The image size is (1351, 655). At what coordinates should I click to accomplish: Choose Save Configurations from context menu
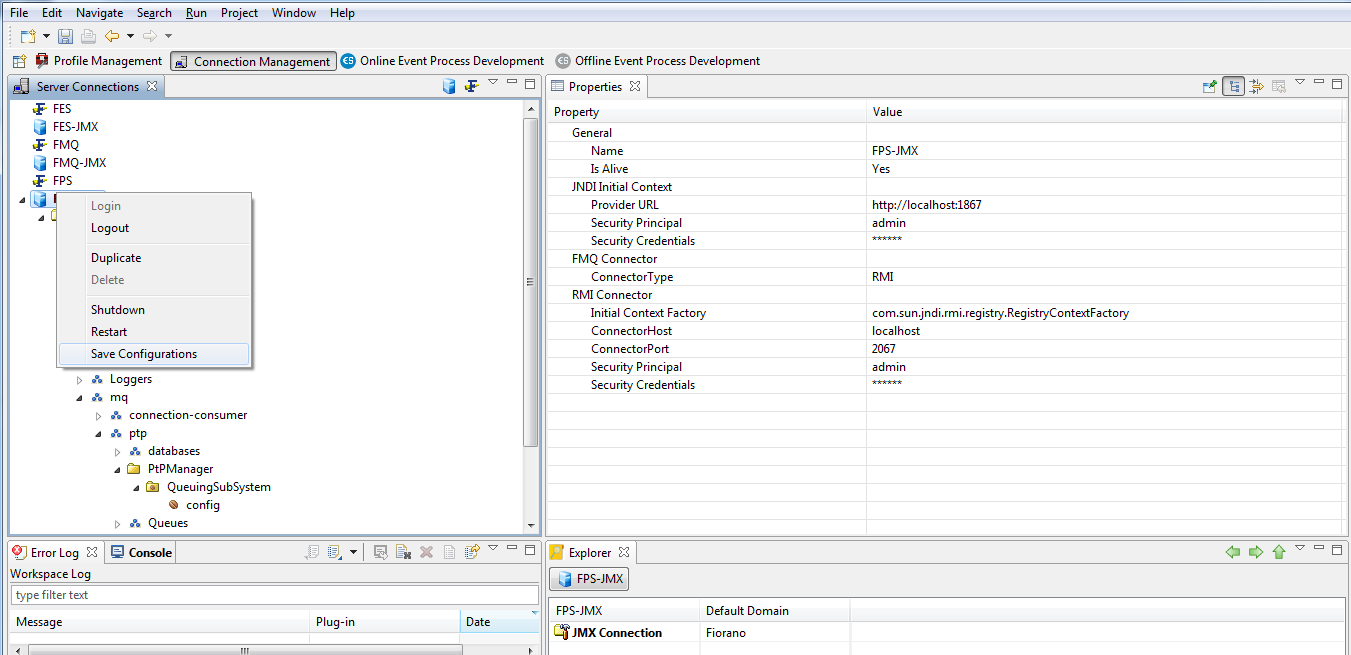[144, 354]
